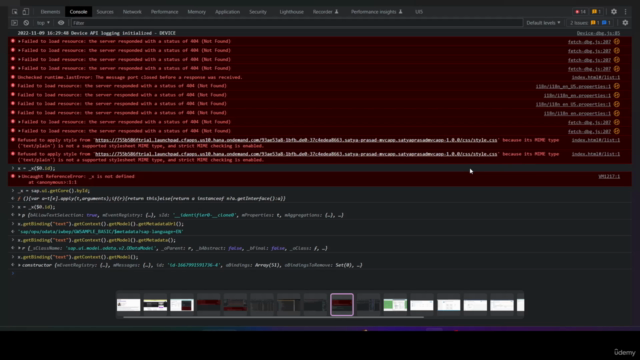This screenshot has height=360, width=640.
Task: Activate the inspect element picker icon
Action: pos(15,12)
